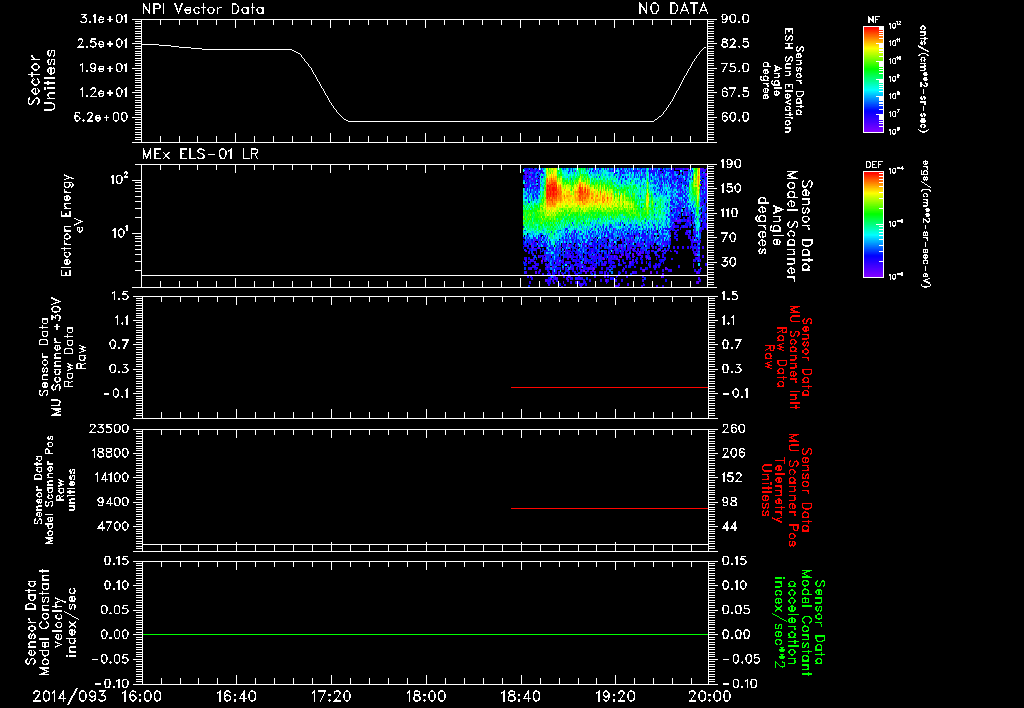Click the '20:00' time axis label

click(710, 696)
